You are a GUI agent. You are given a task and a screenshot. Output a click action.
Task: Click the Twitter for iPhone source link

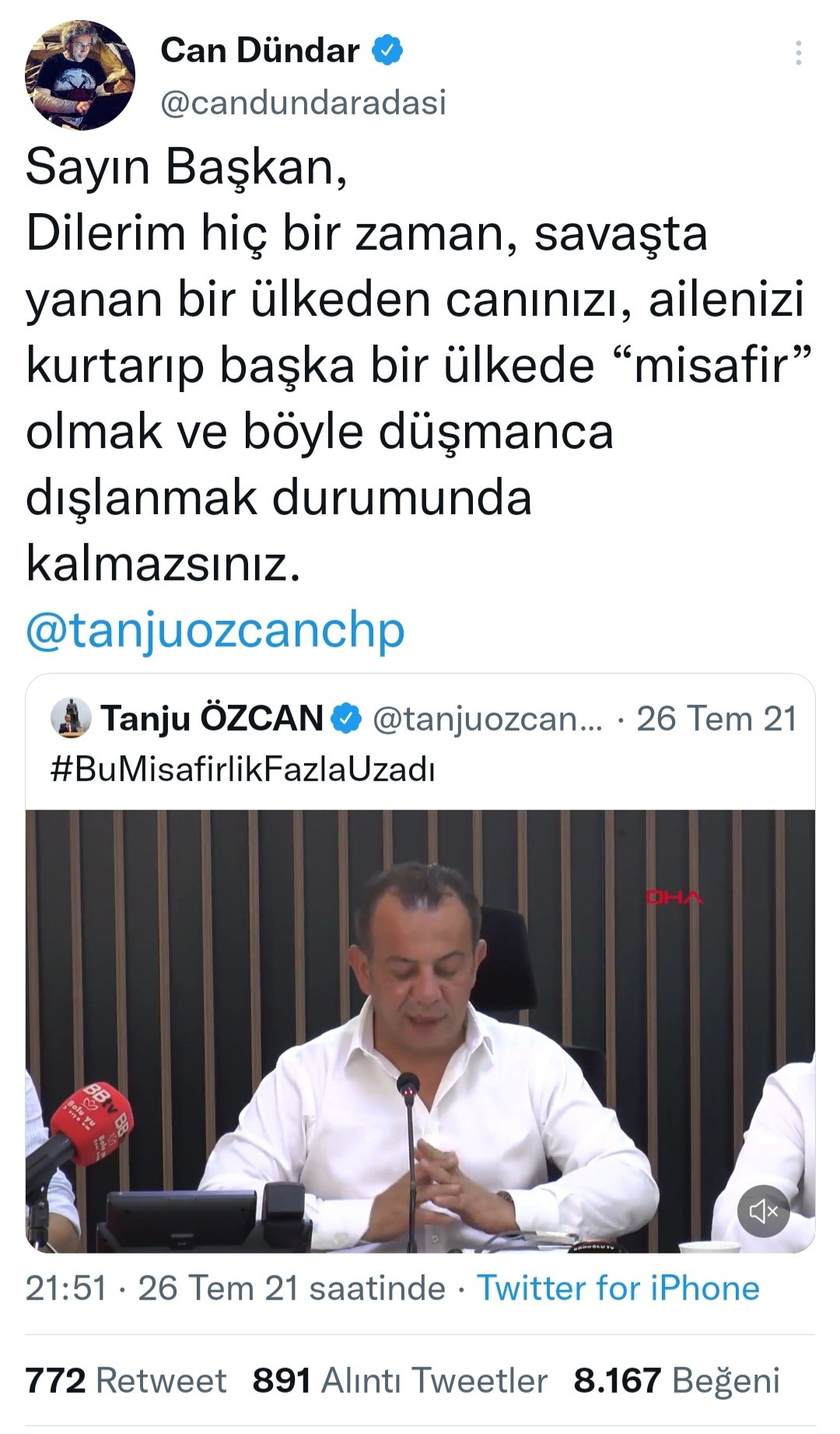coord(618,1288)
